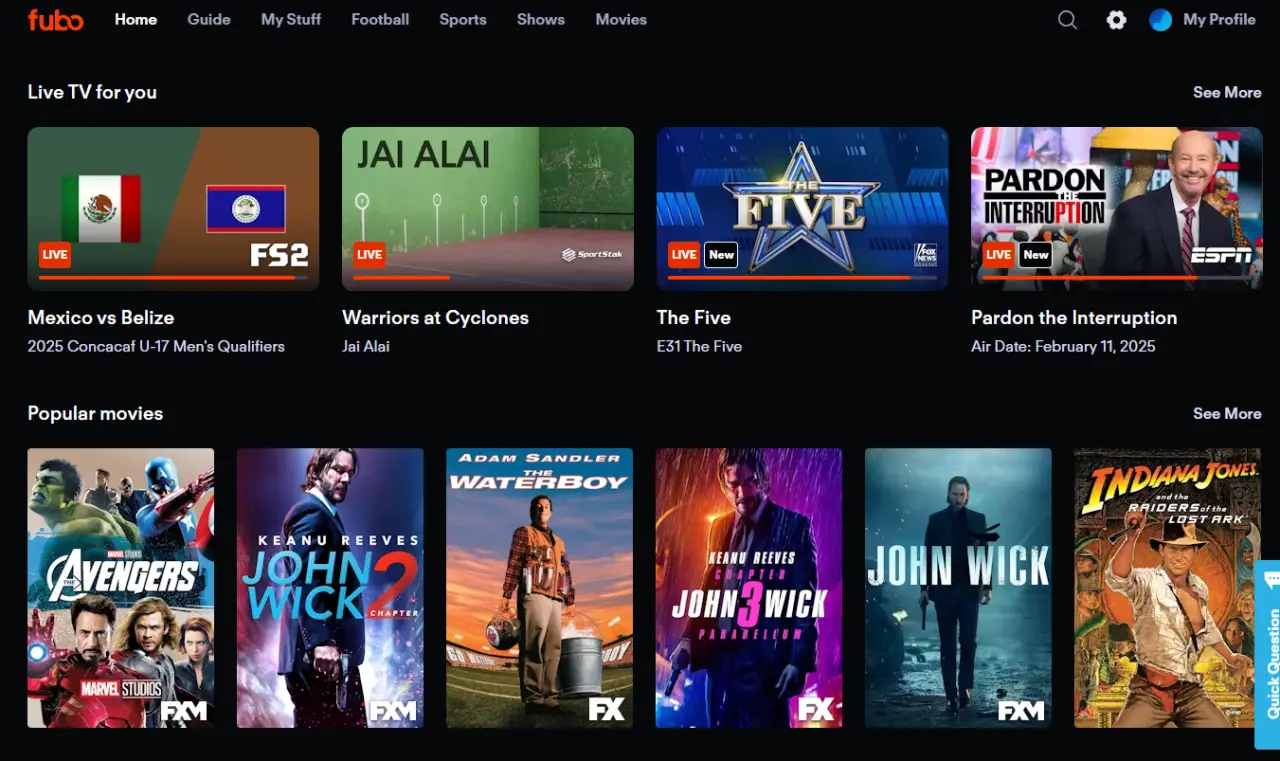Click the 'Live TV for you' heading

[x=92, y=92]
